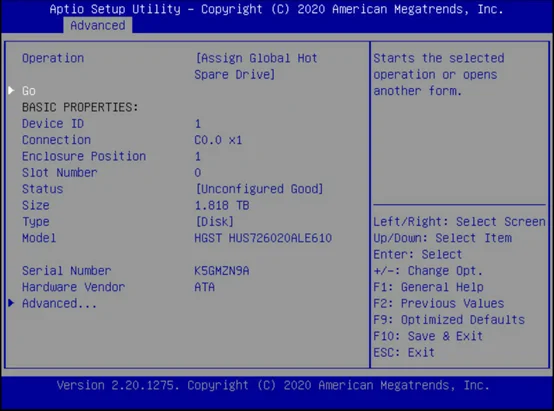554x411 pixels.
Task: Select the Slot Number label
Action: pyautogui.click(x=60, y=172)
